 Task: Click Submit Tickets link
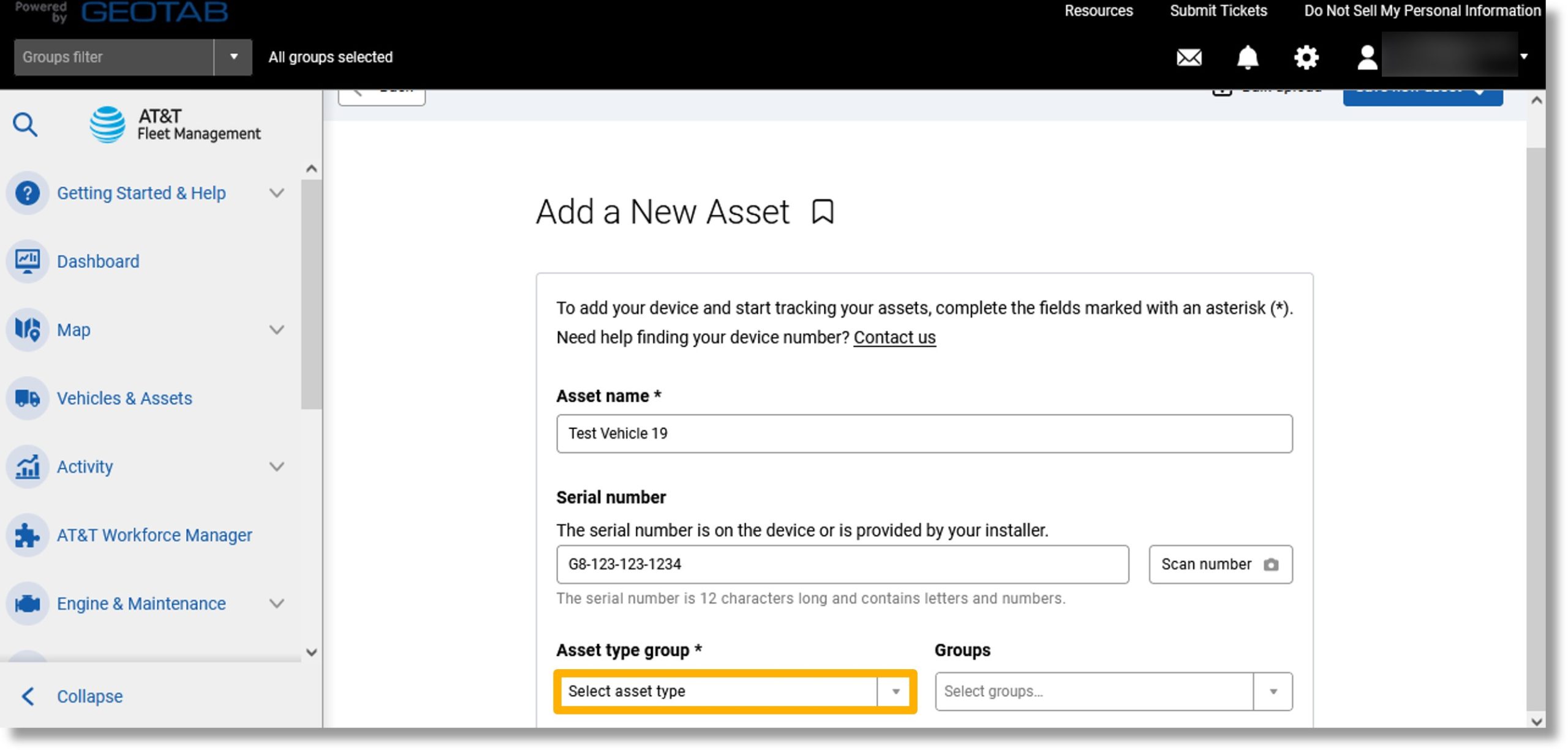click(x=1218, y=11)
